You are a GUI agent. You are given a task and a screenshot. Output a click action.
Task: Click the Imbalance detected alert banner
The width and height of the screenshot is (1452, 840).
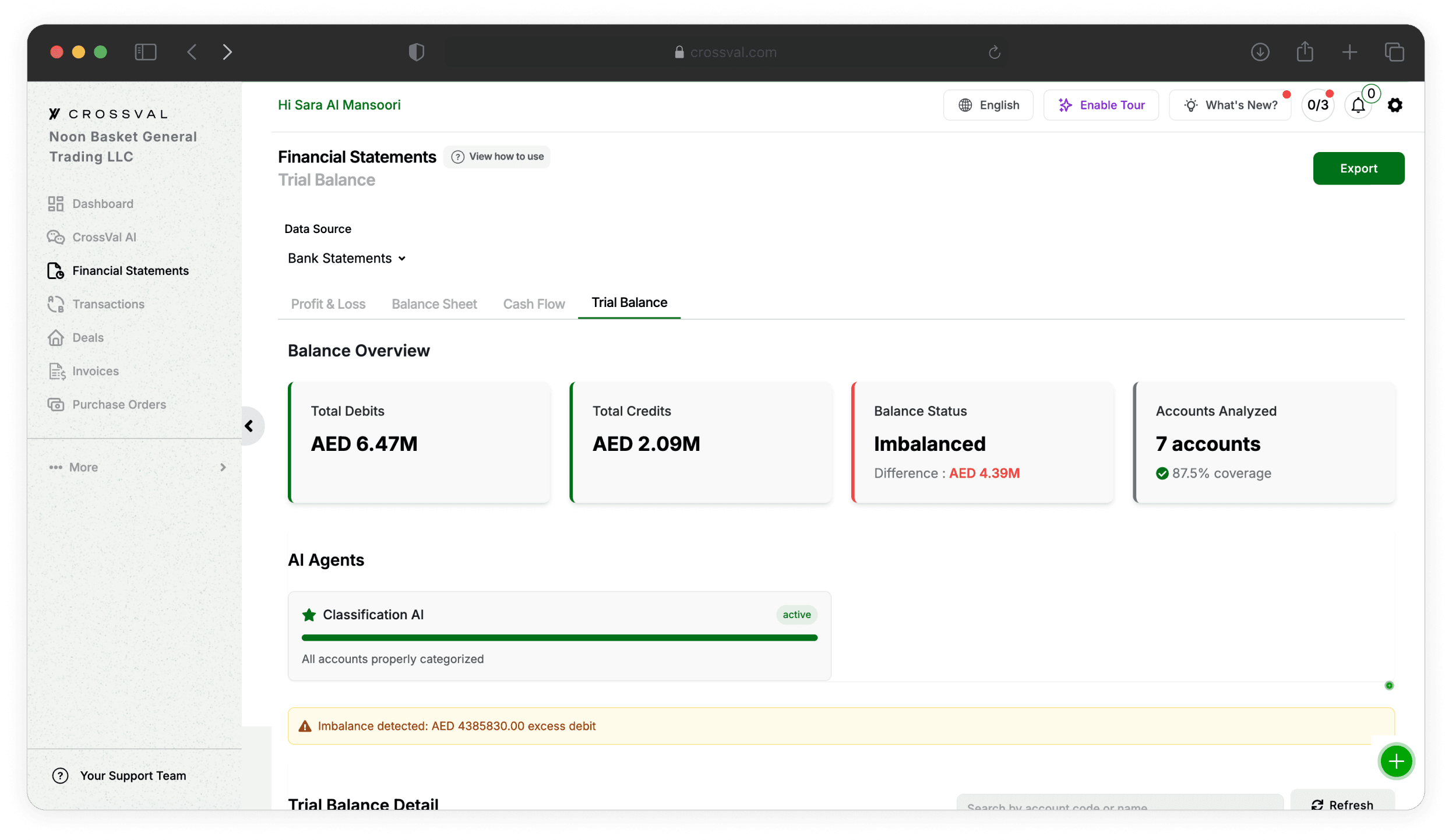point(841,726)
